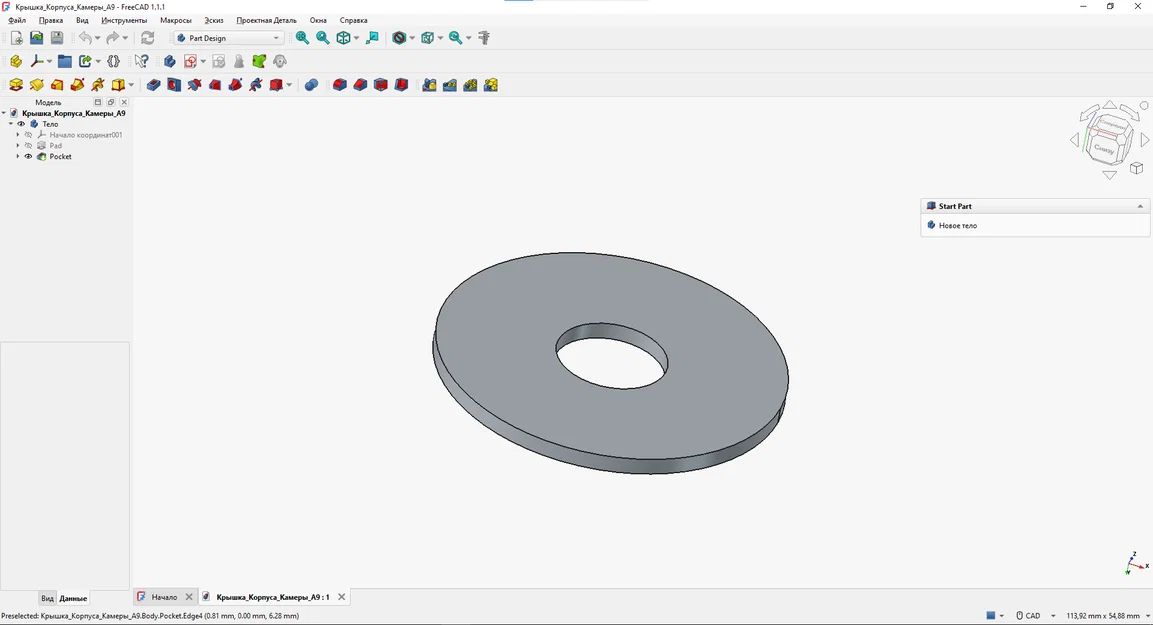Expand the Pad tree node
The image size is (1153, 625).
18,146
